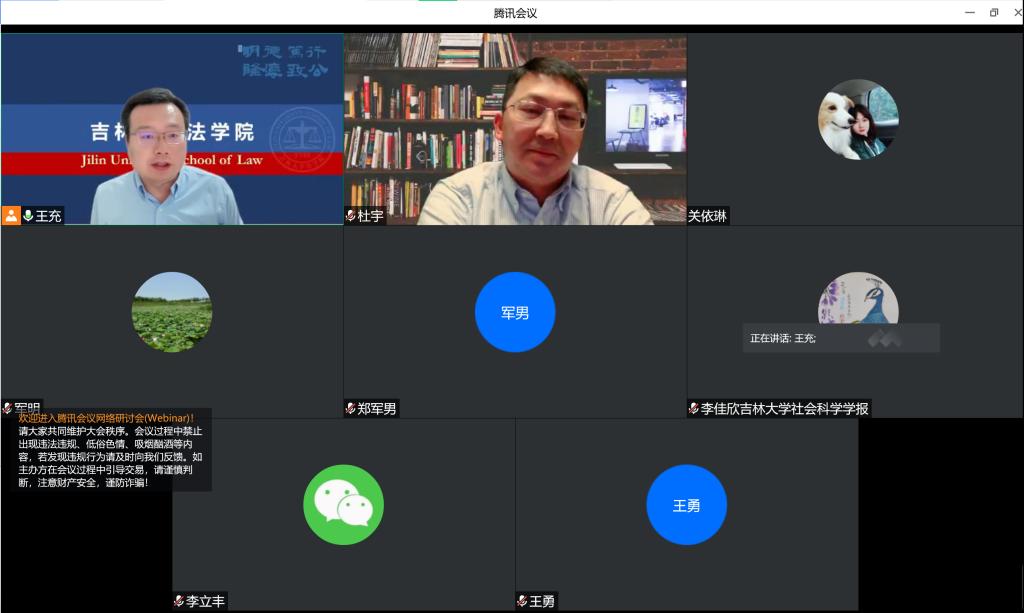Click 杜宇's muted microphone icon
The width and height of the screenshot is (1024, 613).
(350, 215)
